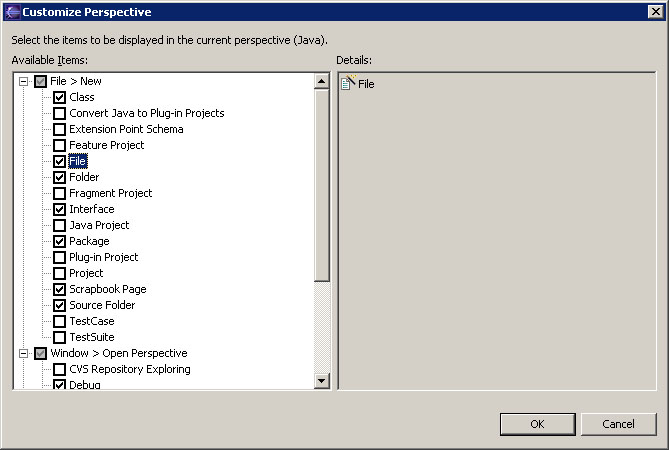Select 'Convert Java to Plug-in Projects' label
This screenshot has height=450, width=669.
coord(147,113)
